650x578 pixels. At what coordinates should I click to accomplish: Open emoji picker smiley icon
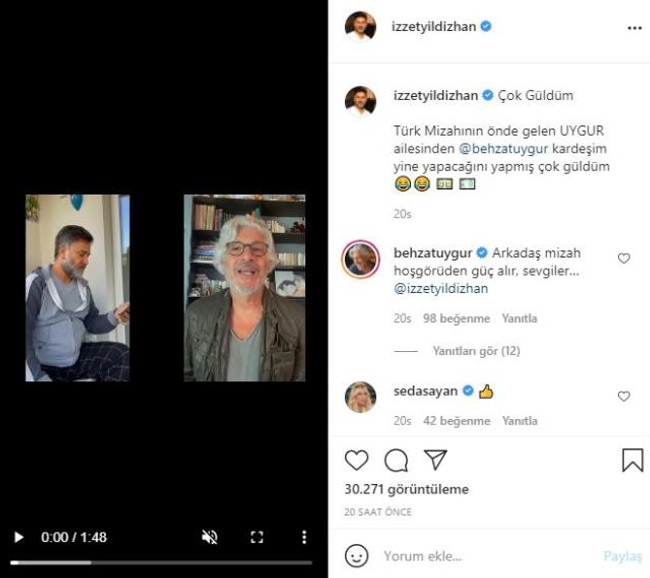tap(356, 555)
